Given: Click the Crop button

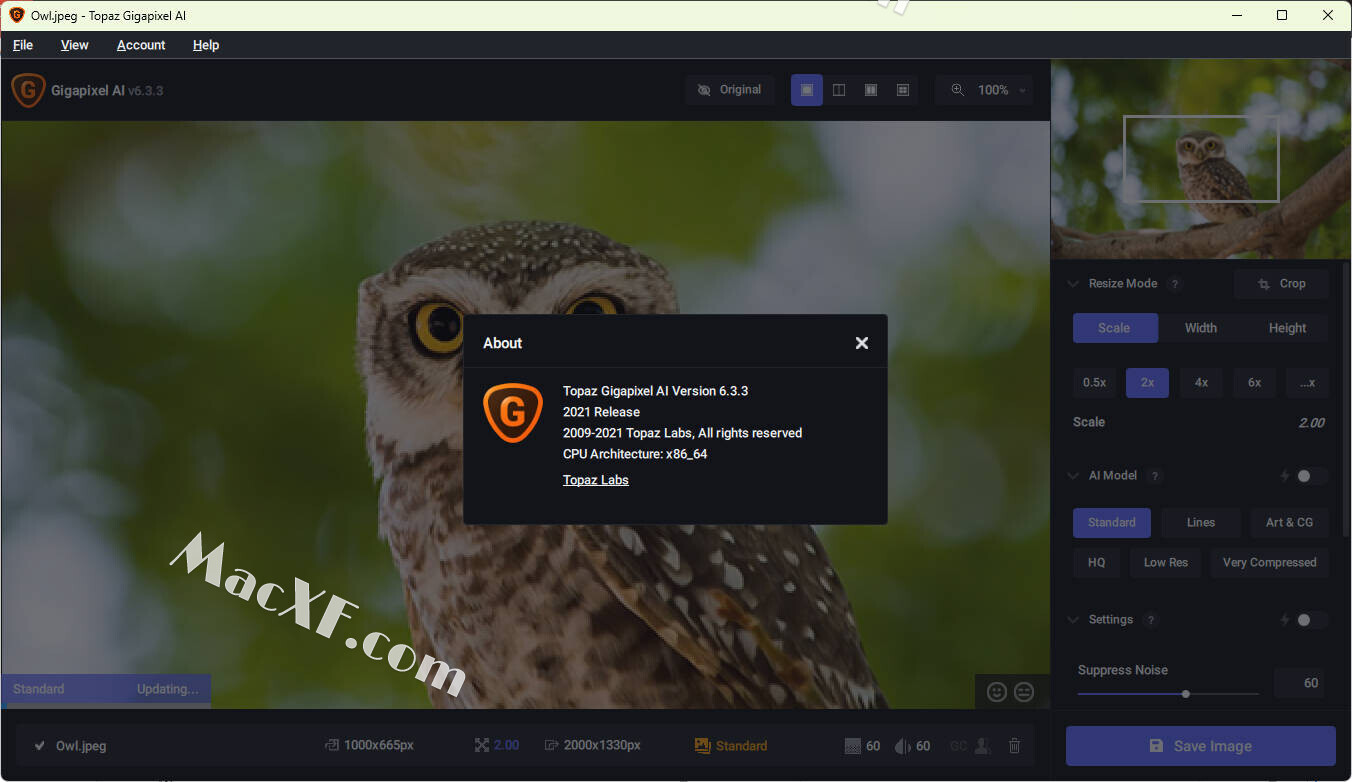Looking at the screenshot, I should pos(1281,284).
